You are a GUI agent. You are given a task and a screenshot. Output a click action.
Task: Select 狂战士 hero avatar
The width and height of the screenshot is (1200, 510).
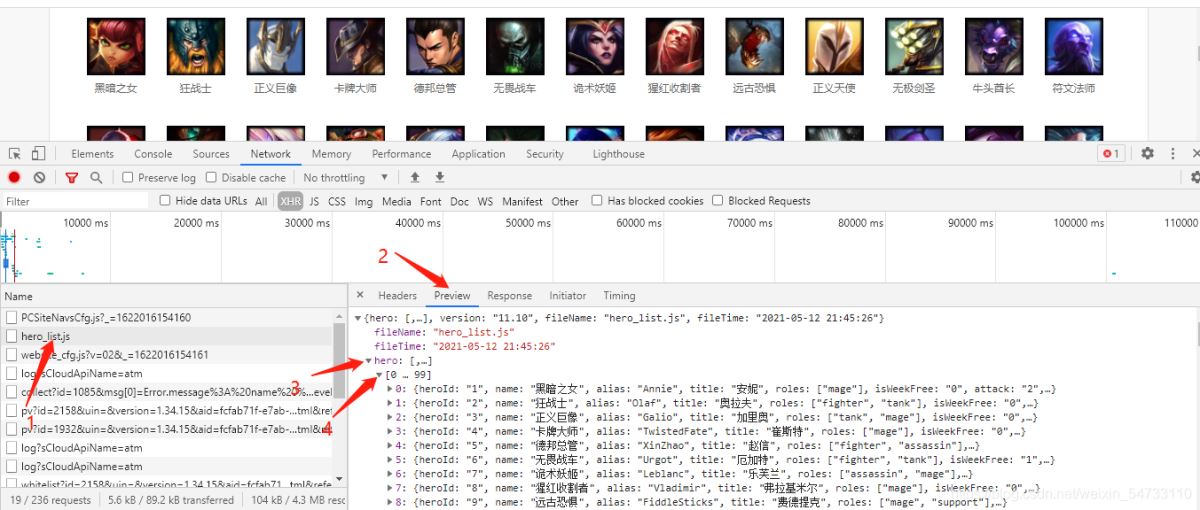click(196, 46)
